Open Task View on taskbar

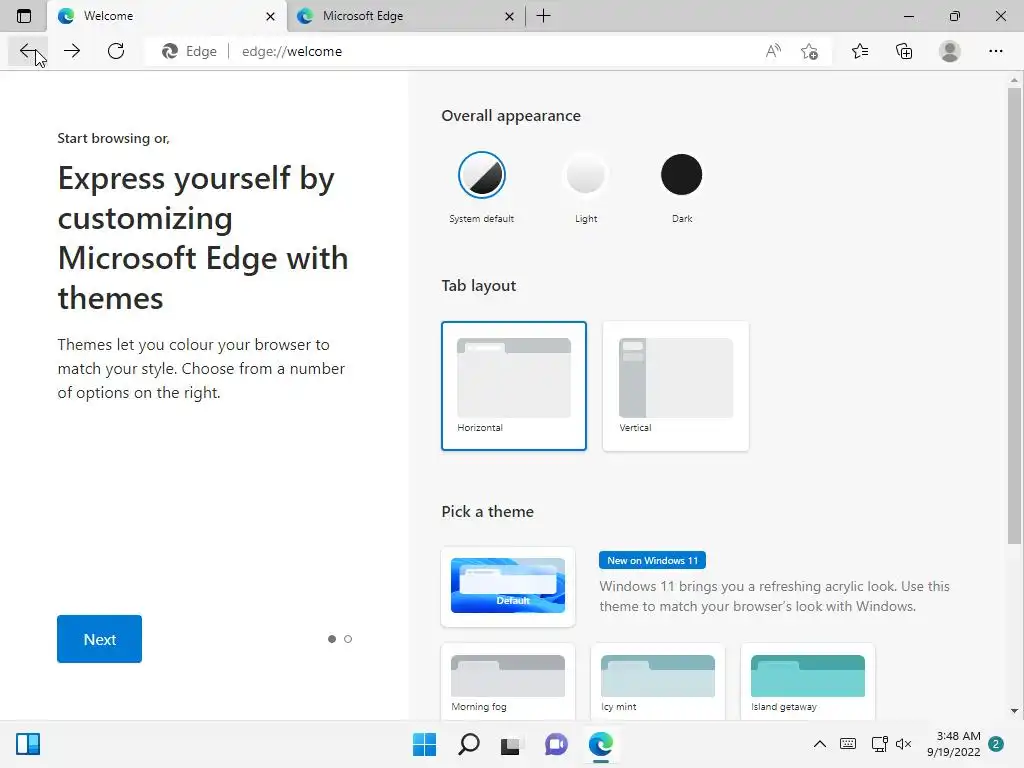(510, 744)
